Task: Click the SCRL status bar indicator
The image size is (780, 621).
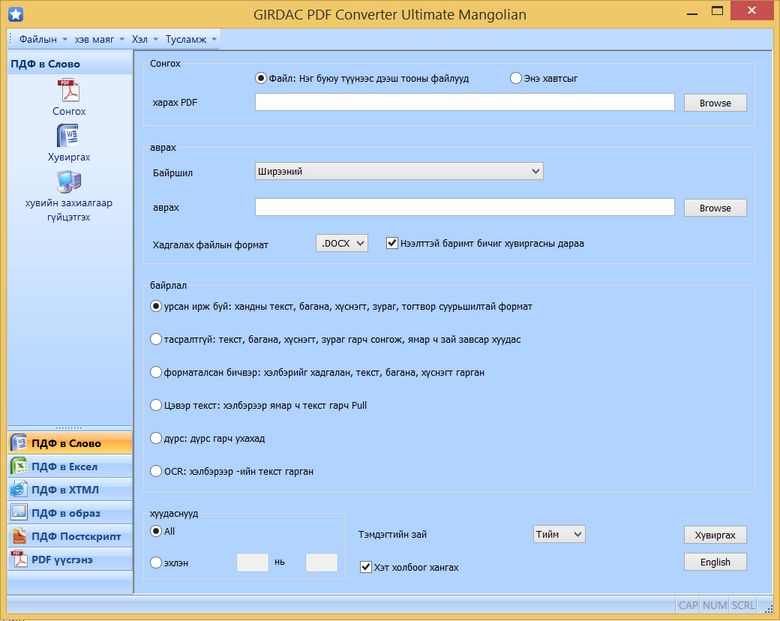Action: click(x=743, y=605)
